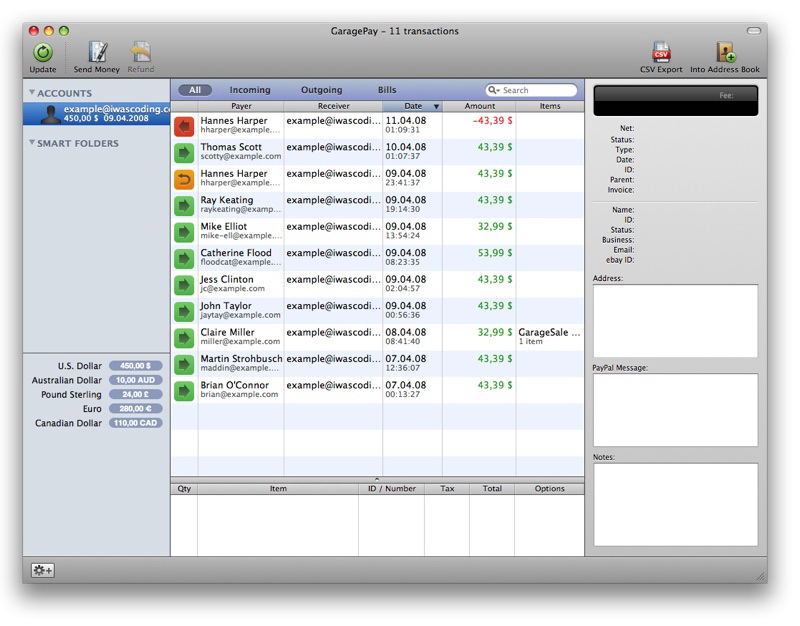The height and width of the screenshot is (626, 800).
Task: Open the search magnifier dropdown
Action: 494,90
